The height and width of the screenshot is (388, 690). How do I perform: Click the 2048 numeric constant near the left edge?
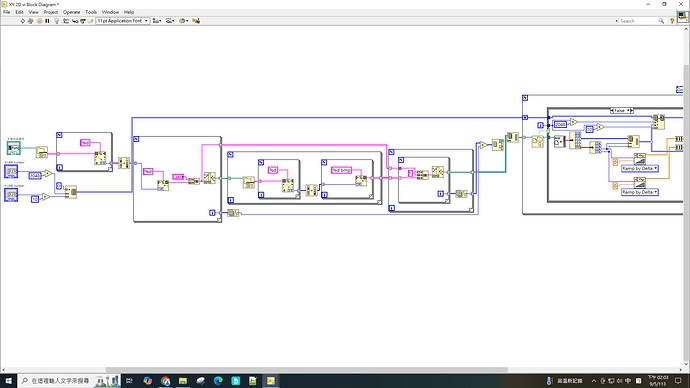pos(34,176)
